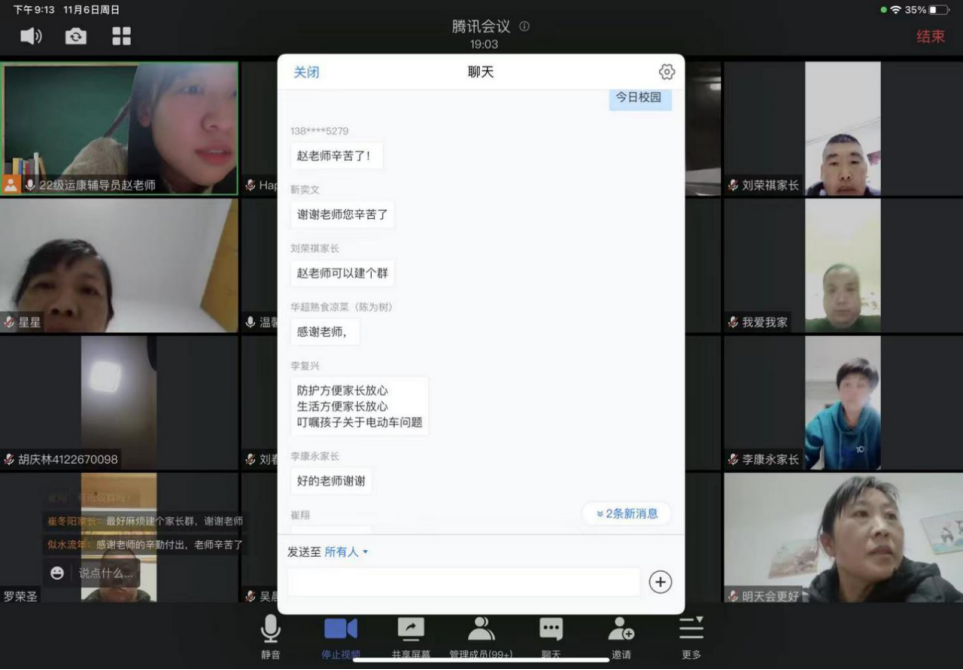
Task: Expand the 所有人 recipient dropdown
Action: pos(346,552)
